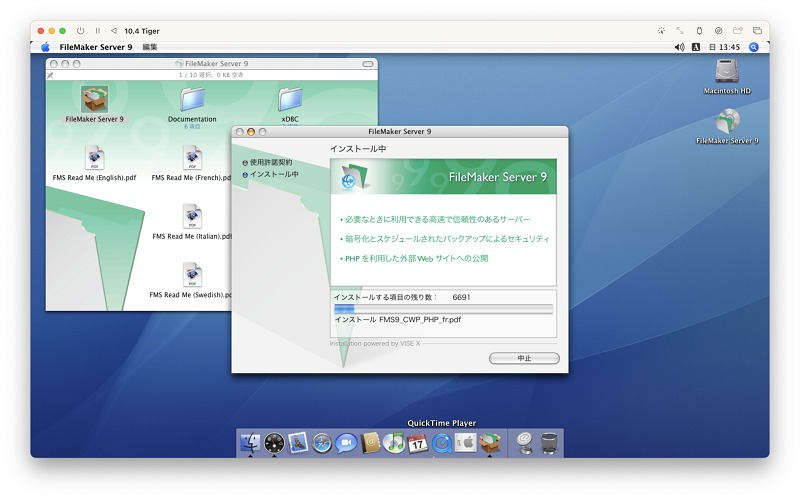
Task: Open Finder from the Dock
Action: (250, 443)
